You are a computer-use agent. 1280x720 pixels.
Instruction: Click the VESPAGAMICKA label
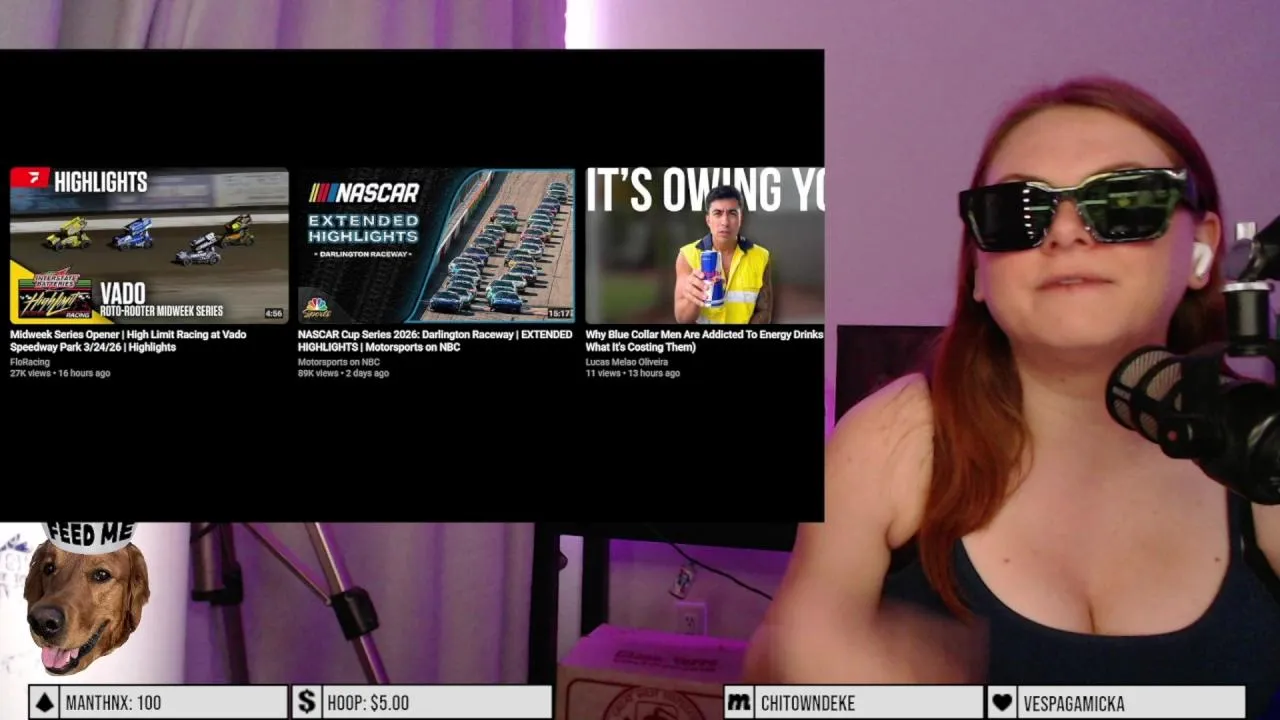(x=1074, y=703)
